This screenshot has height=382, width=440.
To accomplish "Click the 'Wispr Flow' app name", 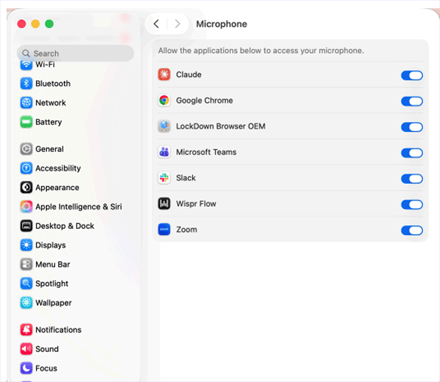I will [196, 204].
